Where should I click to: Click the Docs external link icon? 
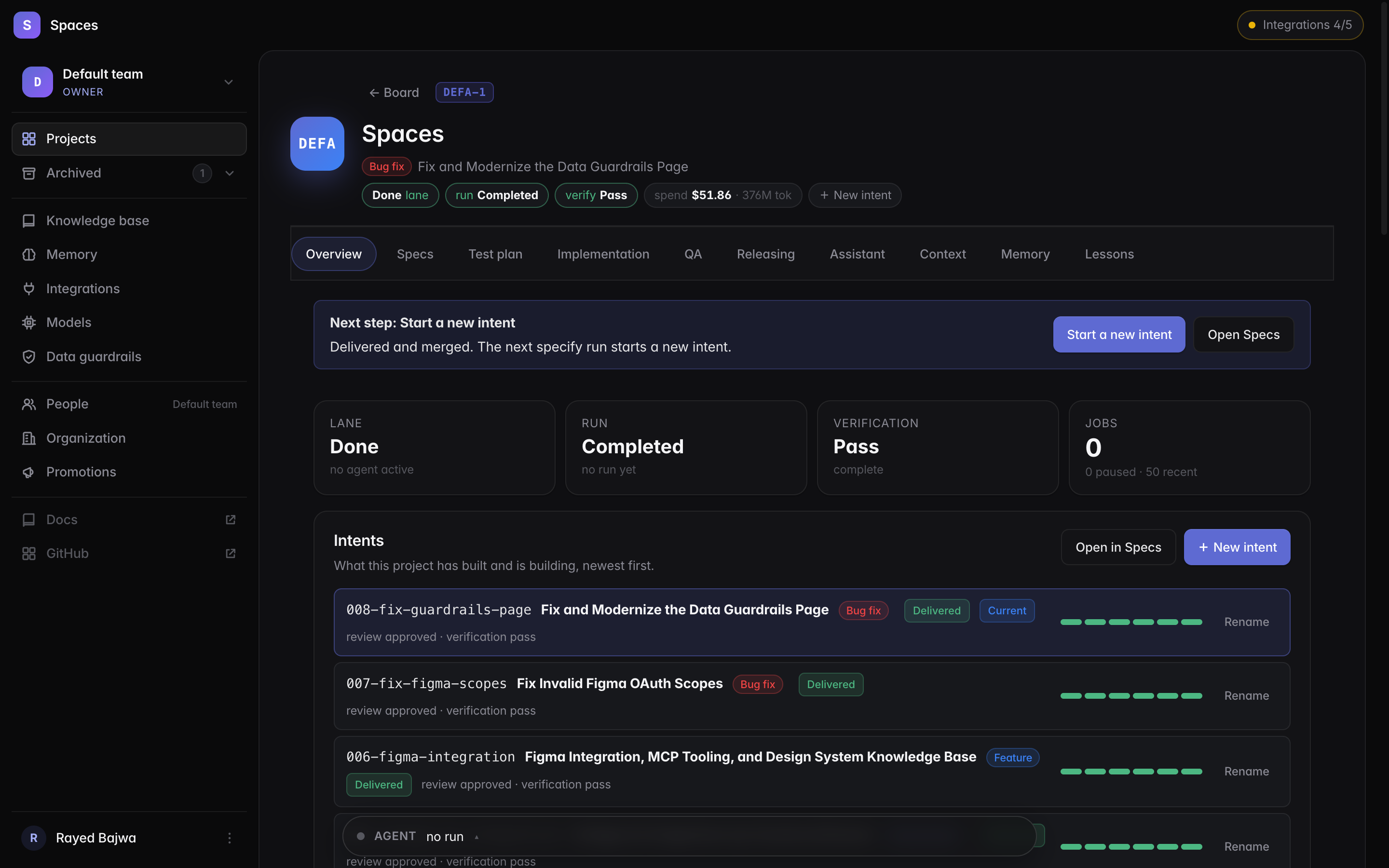pyautogui.click(x=231, y=519)
